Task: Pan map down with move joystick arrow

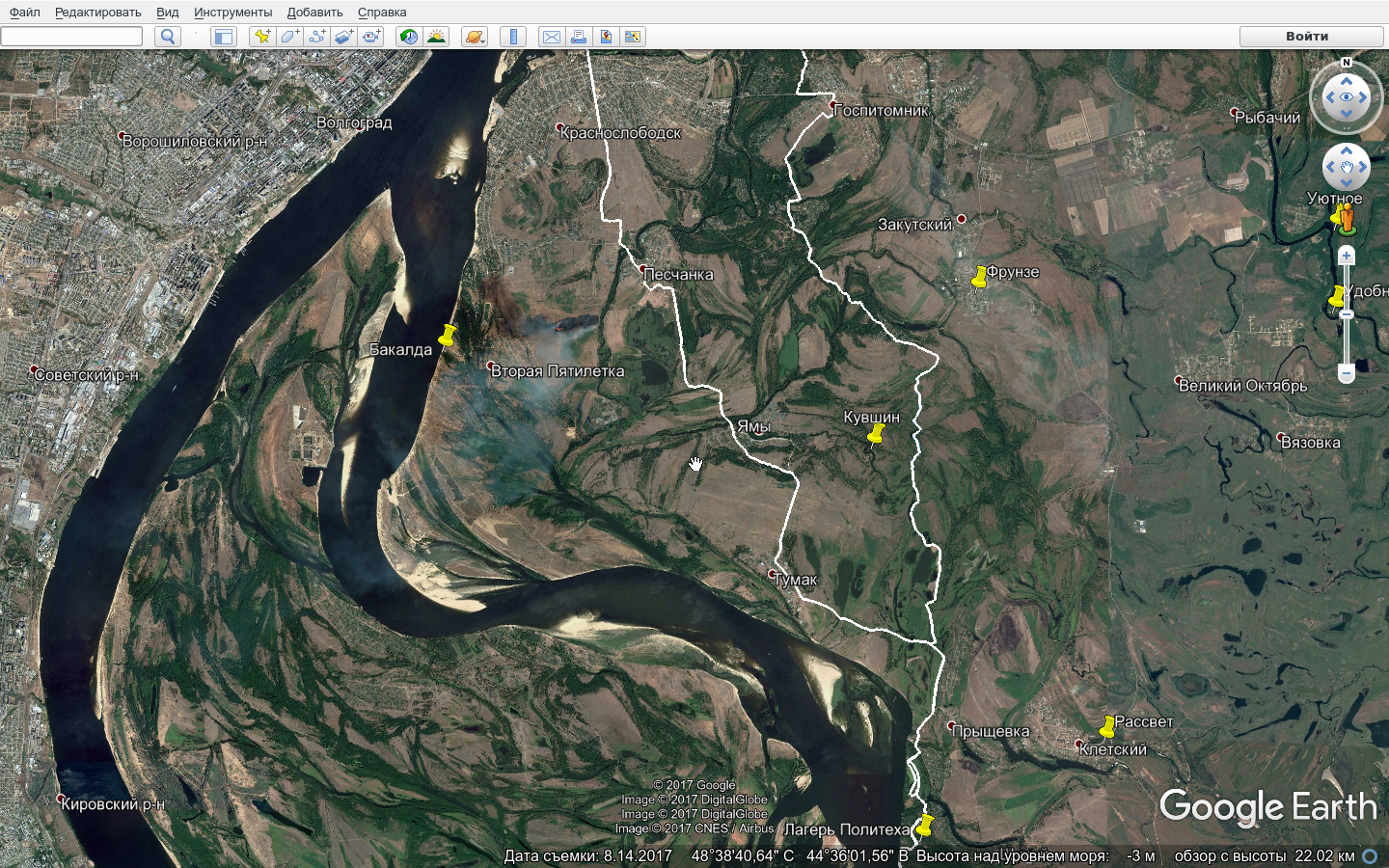Action: (1347, 183)
